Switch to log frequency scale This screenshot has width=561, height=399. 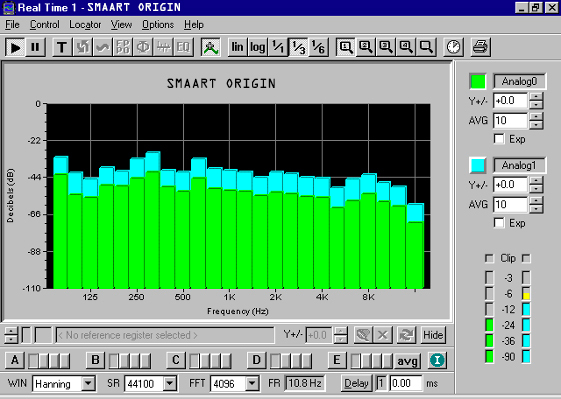[258, 47]
